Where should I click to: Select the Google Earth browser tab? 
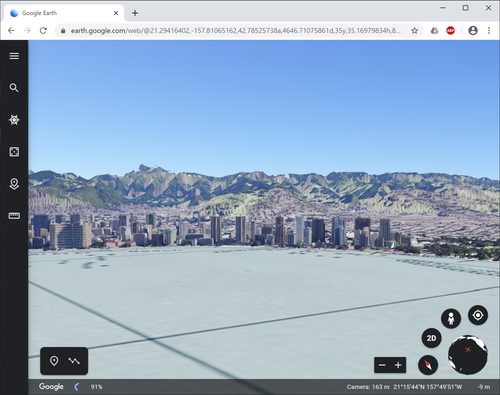(x=64, y=13)
